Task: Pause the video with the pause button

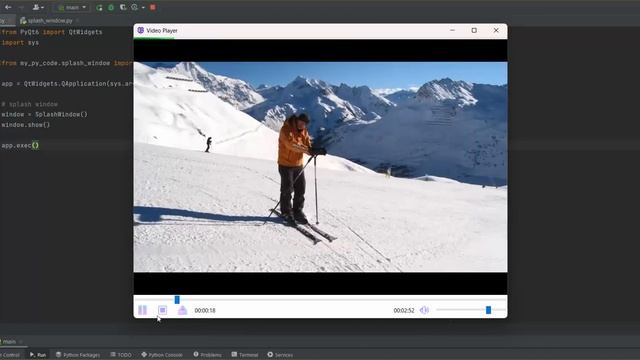Action: pos(142,310)
